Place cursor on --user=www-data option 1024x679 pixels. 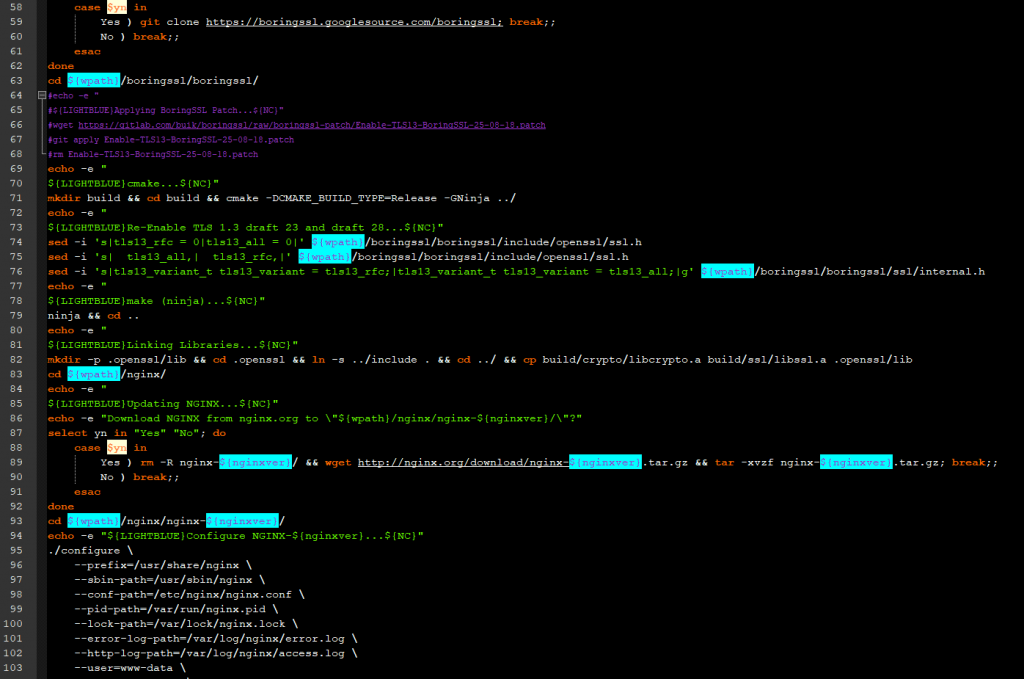click(x=129, y=667)
